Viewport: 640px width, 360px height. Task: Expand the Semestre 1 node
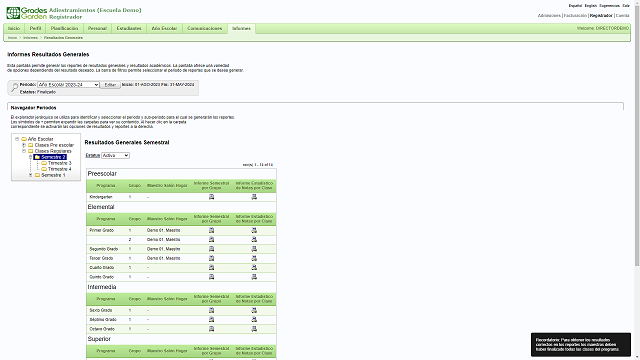[x=31, y=175]
